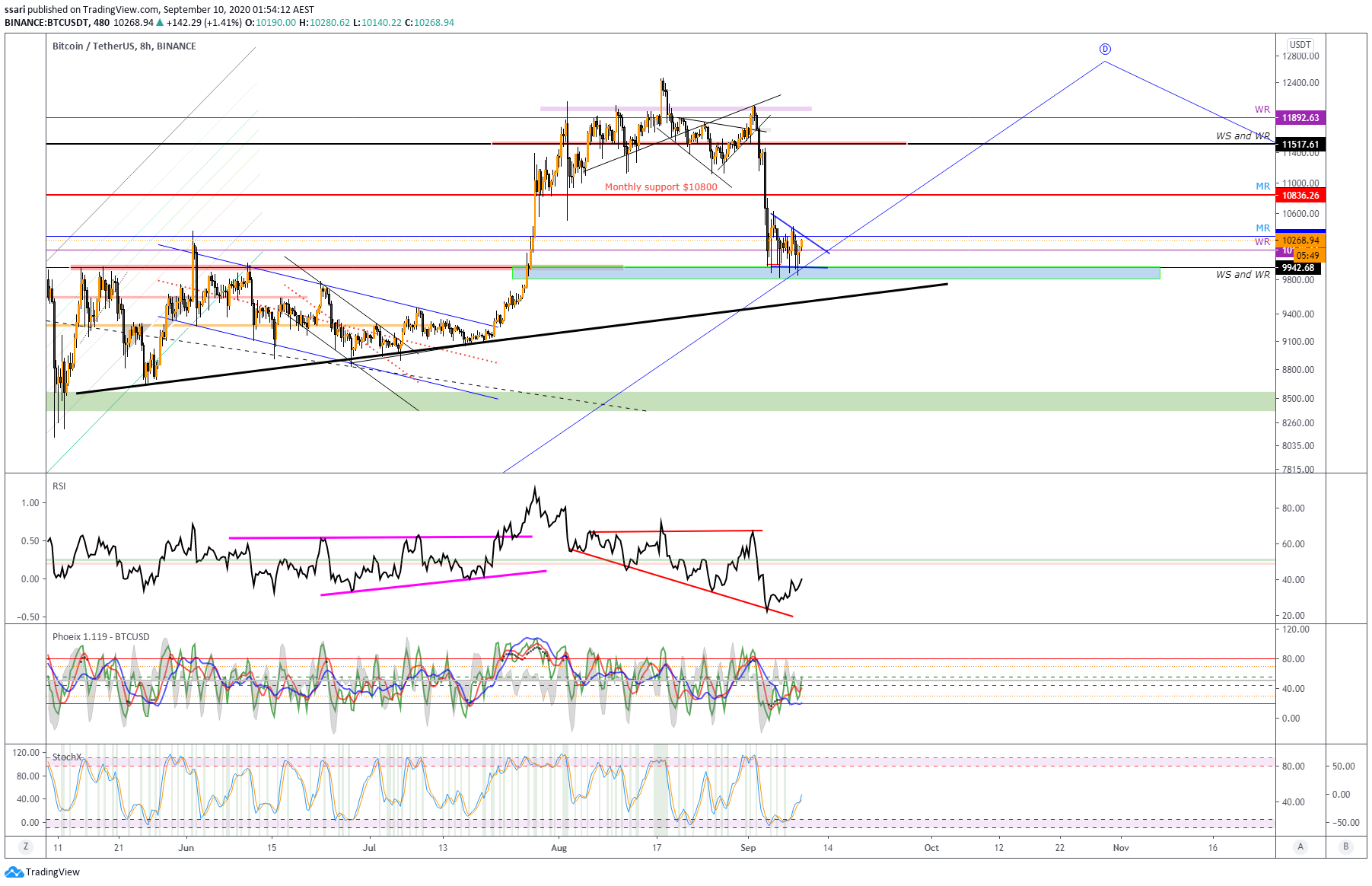Click the 11517.61 black price label
The image size is (1372, 886).
(x=1300, y=145)
